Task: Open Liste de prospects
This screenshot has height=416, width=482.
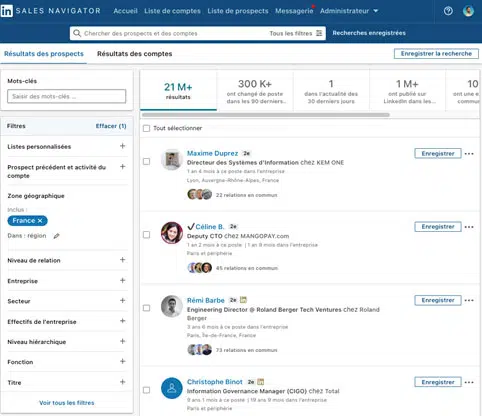Action: tap(238, 11)
